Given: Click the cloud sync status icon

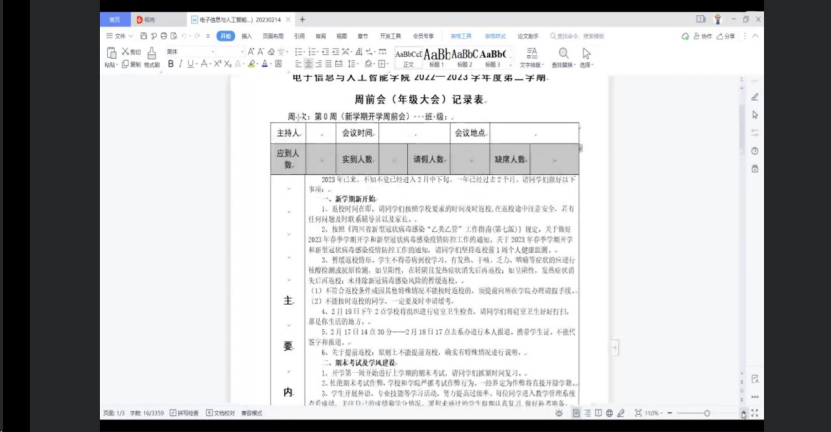Looking at the screenshot, I should [685, 36].
